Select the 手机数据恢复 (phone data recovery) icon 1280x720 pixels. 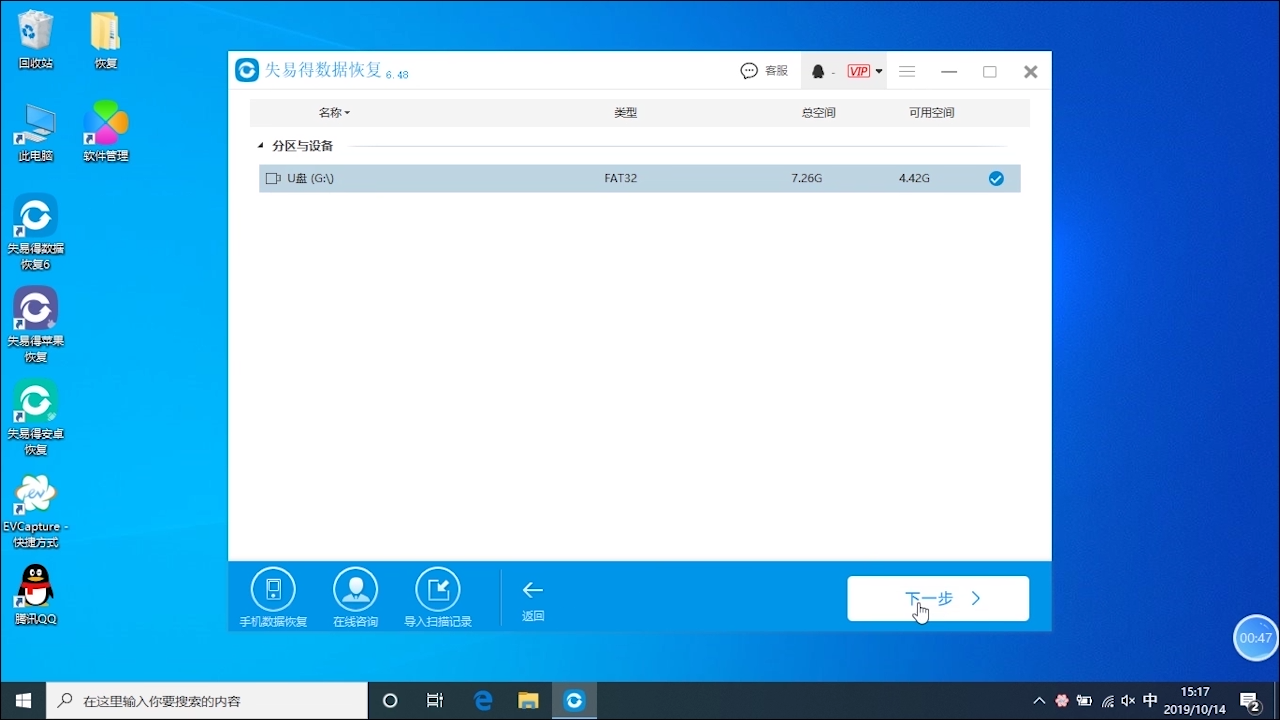(x=272, y=589)
